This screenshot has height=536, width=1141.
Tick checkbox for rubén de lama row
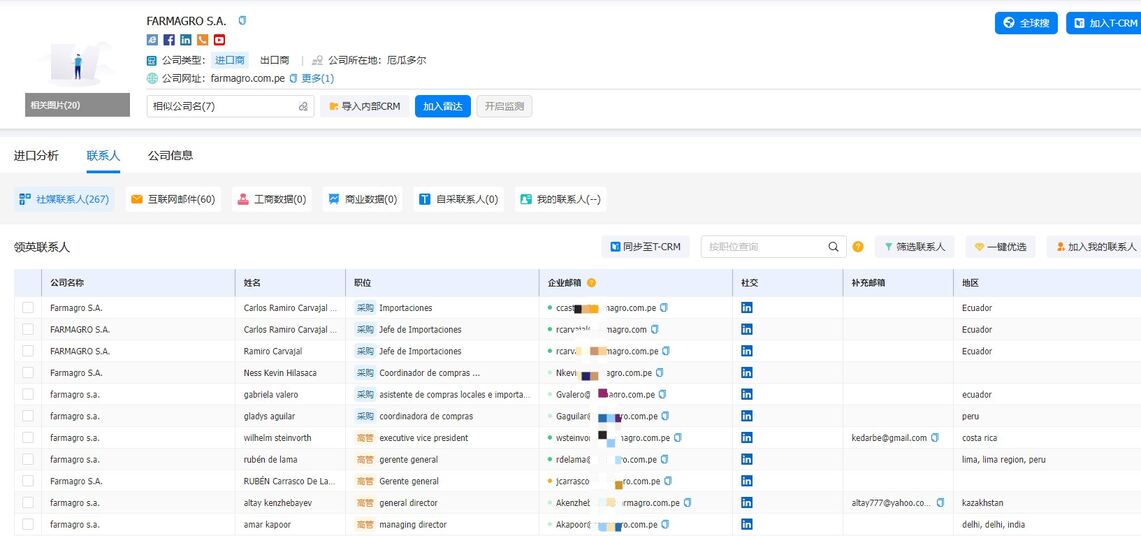pos(28,460)
